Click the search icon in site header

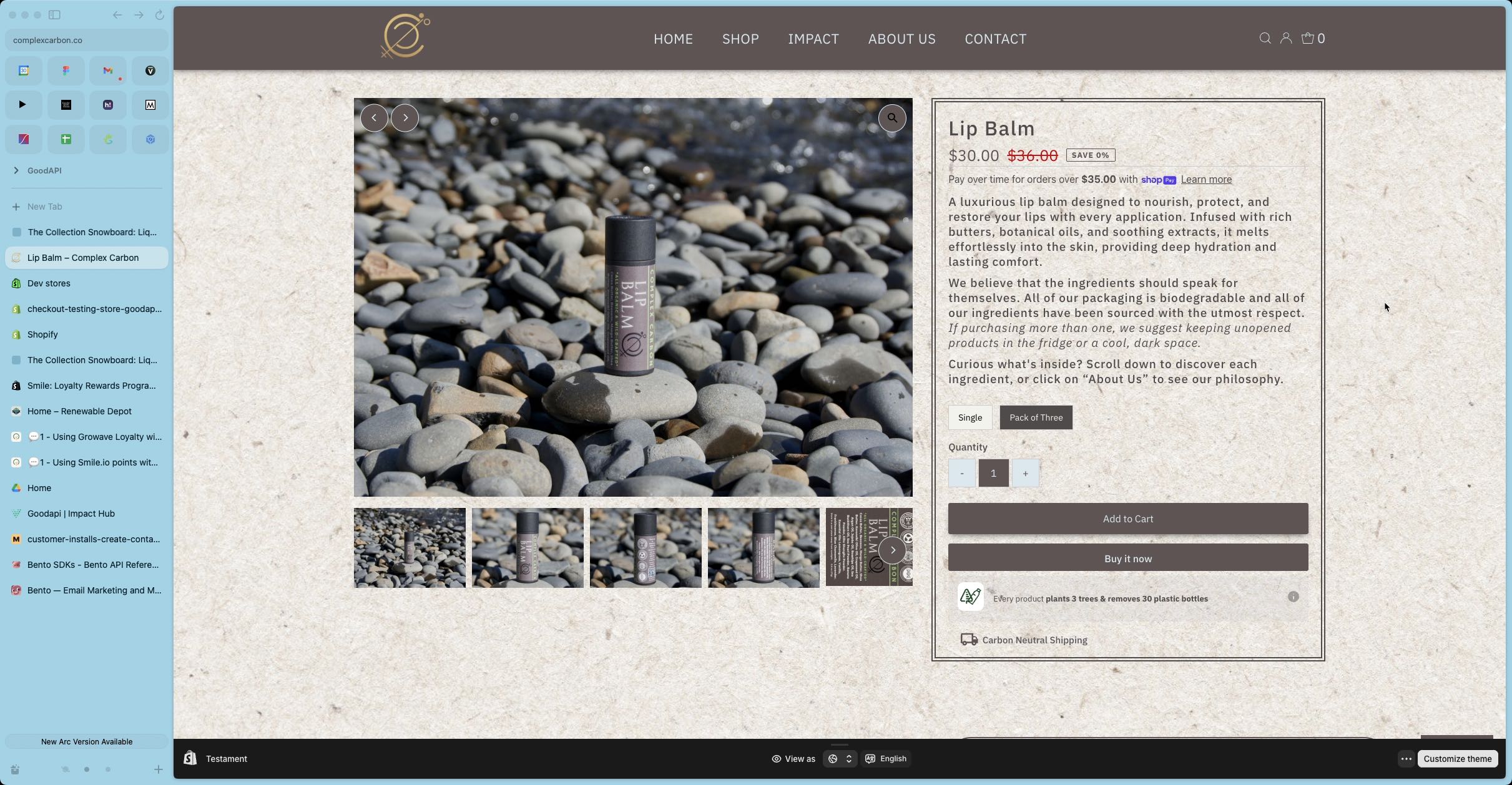tap(1265, 39)
